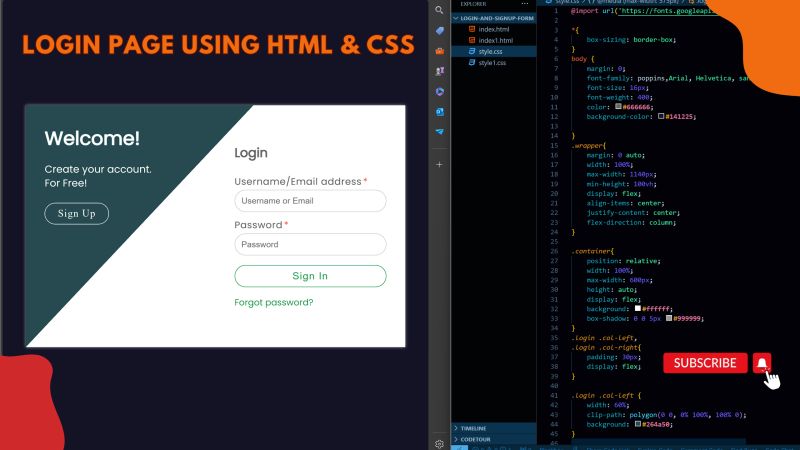
Task: Open the blue Outlook-style icon in activity bar
Action: pos(439,112)
